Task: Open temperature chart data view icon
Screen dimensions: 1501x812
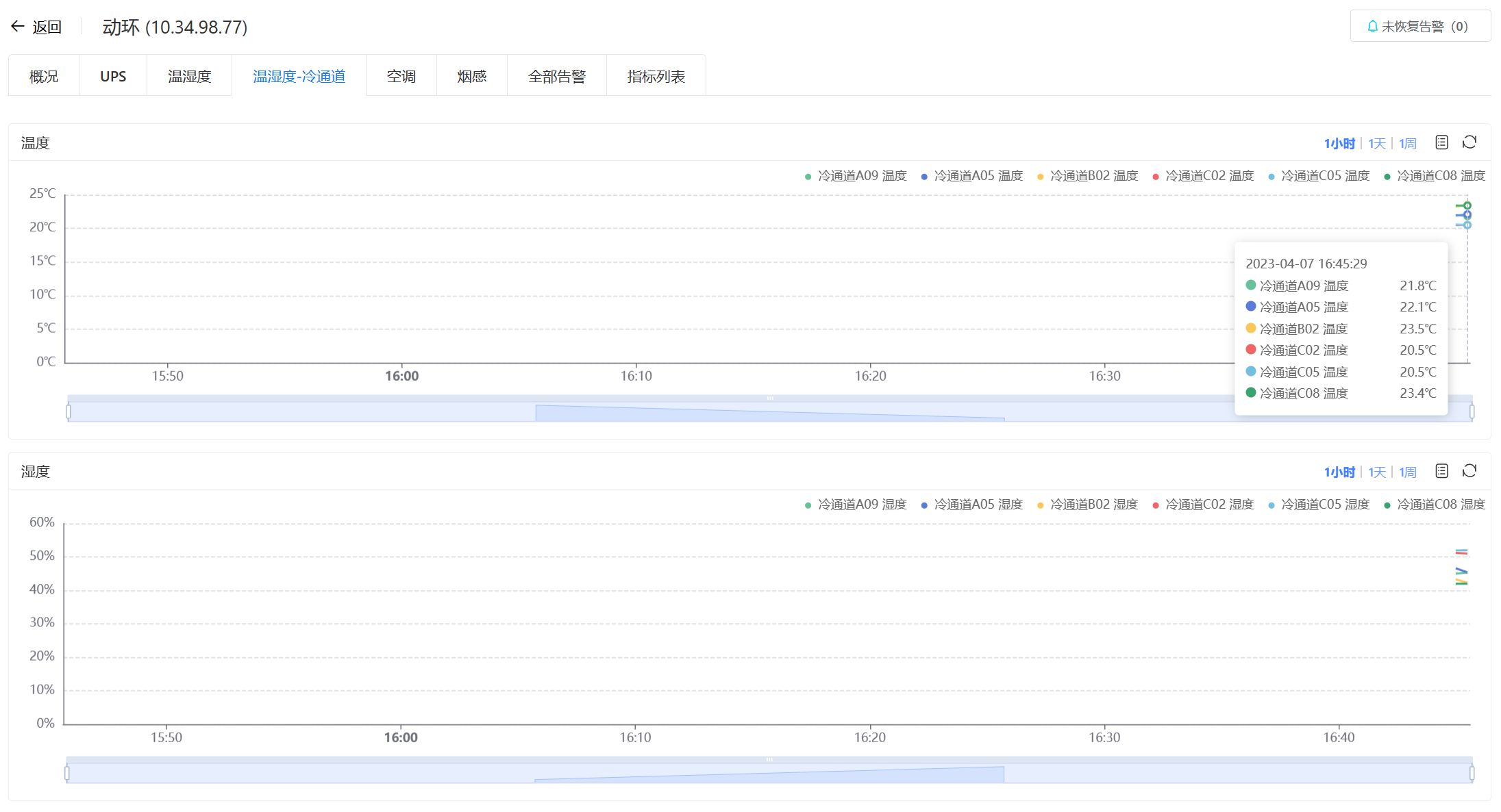Action: tap(1442, 142)
